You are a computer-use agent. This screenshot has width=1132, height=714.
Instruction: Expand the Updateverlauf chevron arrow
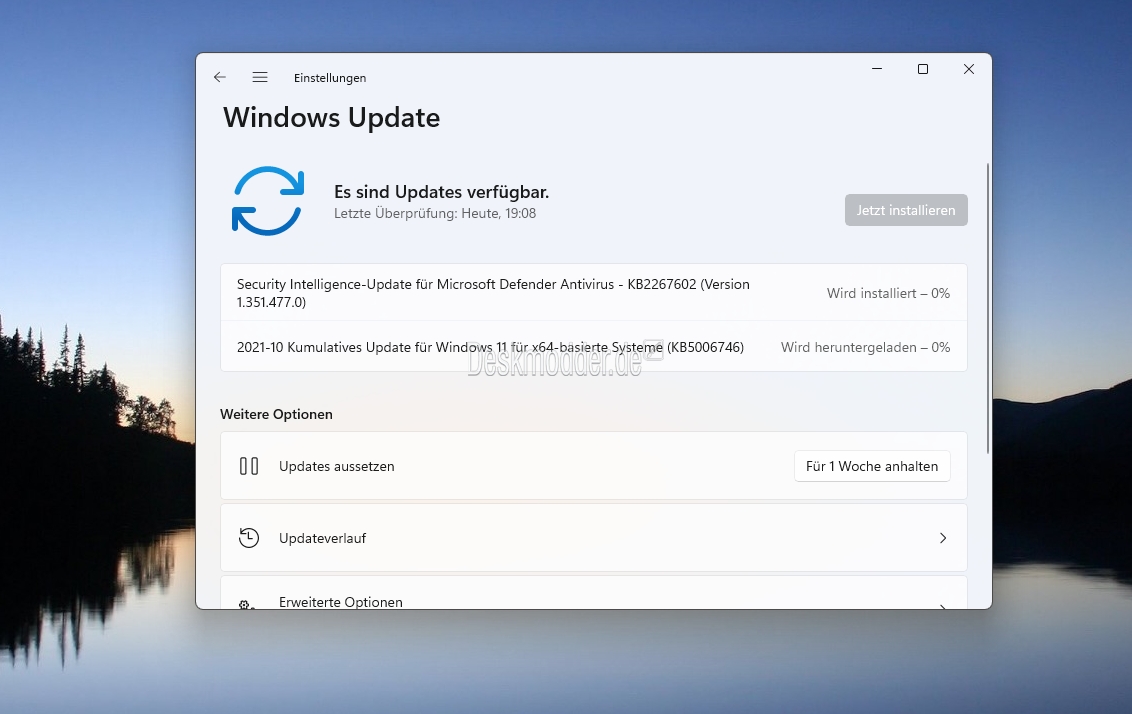(x=943, y=538)
